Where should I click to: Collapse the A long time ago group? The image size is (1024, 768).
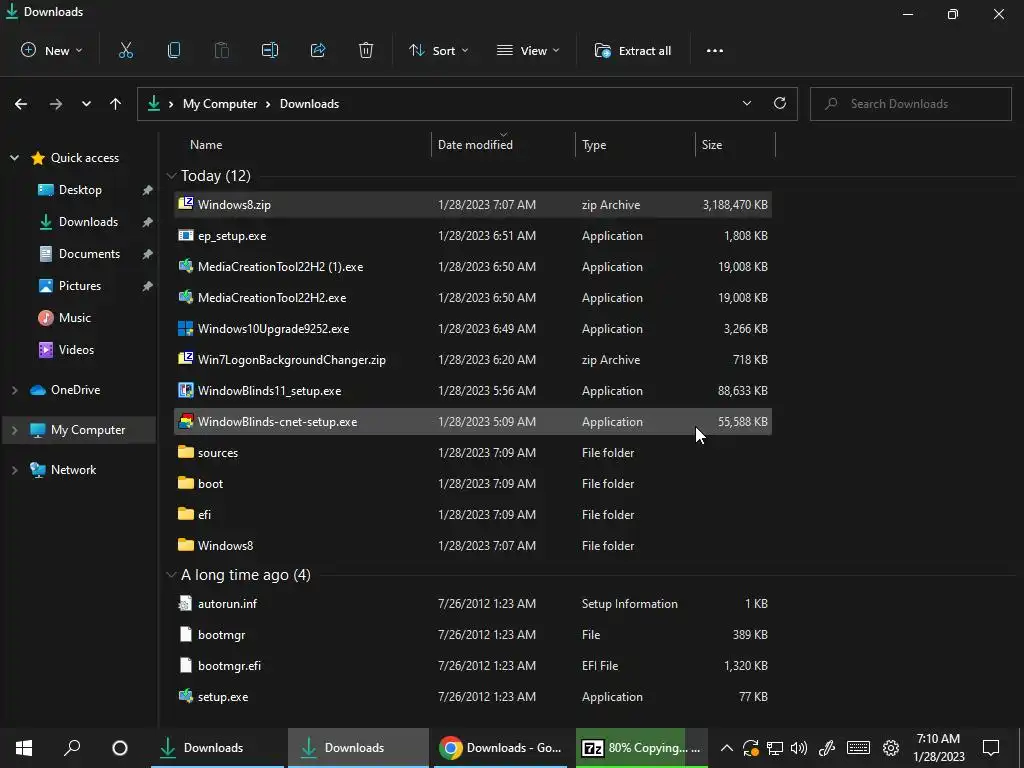(171, 575)
